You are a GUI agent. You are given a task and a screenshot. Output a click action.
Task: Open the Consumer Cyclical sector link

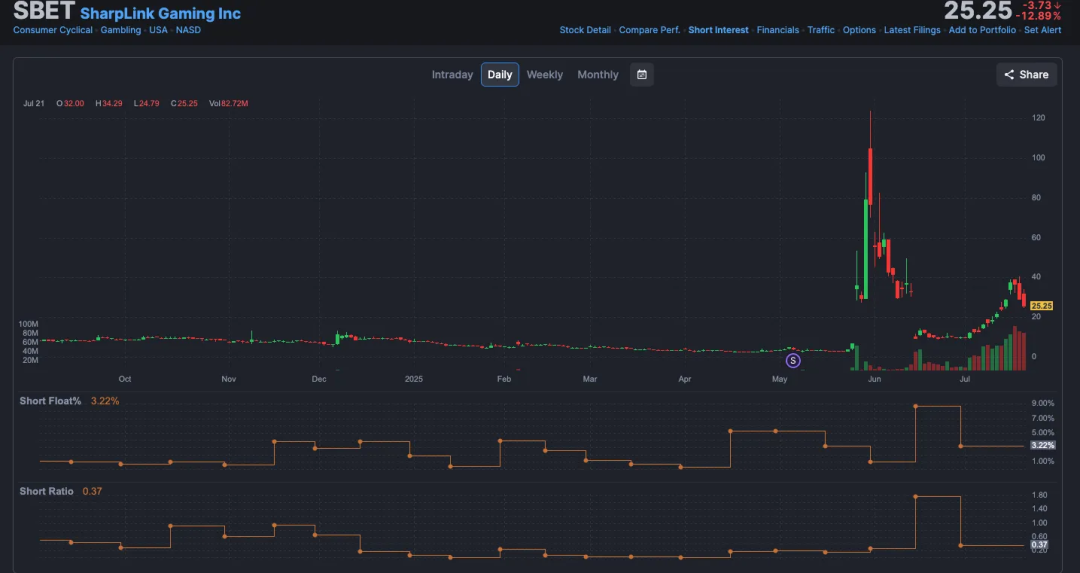click(53, 30)
